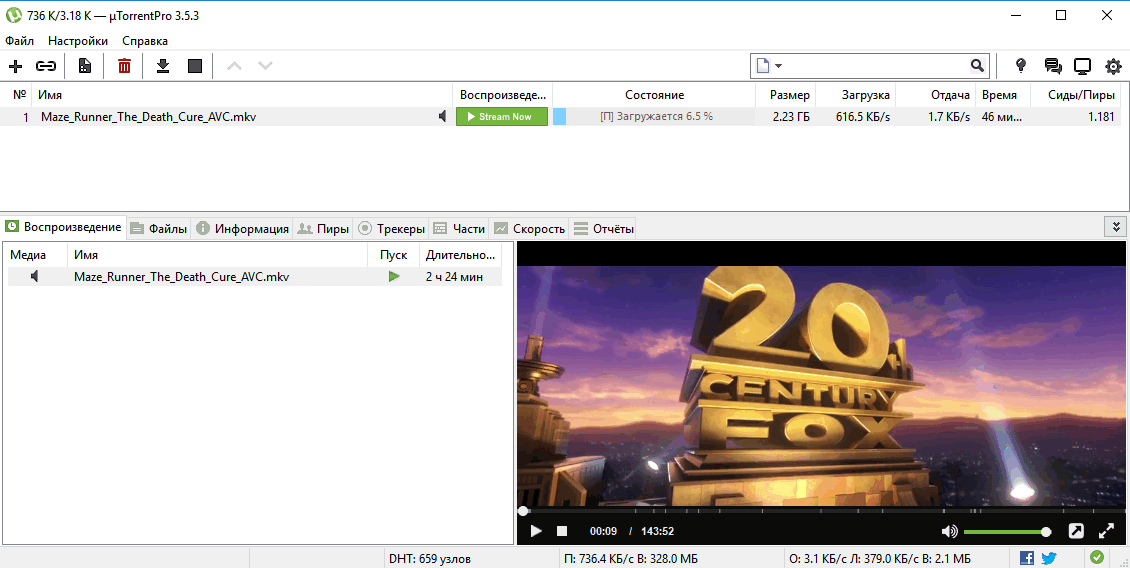Image resolution: width=1130 pixels, height=568 pixels.
Task: Sort by Размер column header
Action: coord(785,95)
